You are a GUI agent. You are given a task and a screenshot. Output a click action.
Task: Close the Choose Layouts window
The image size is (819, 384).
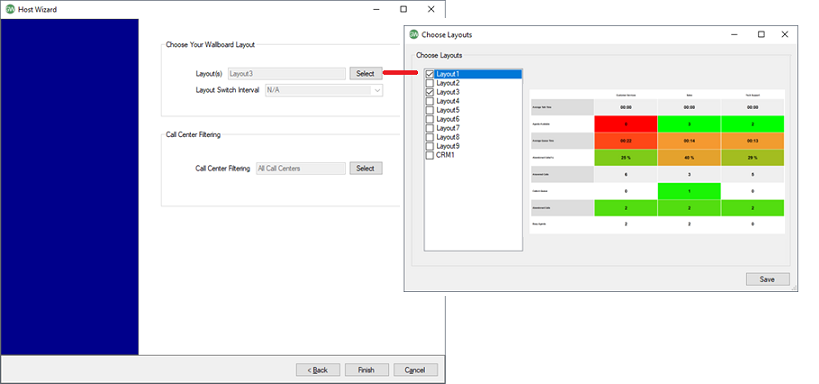point(785,34)
